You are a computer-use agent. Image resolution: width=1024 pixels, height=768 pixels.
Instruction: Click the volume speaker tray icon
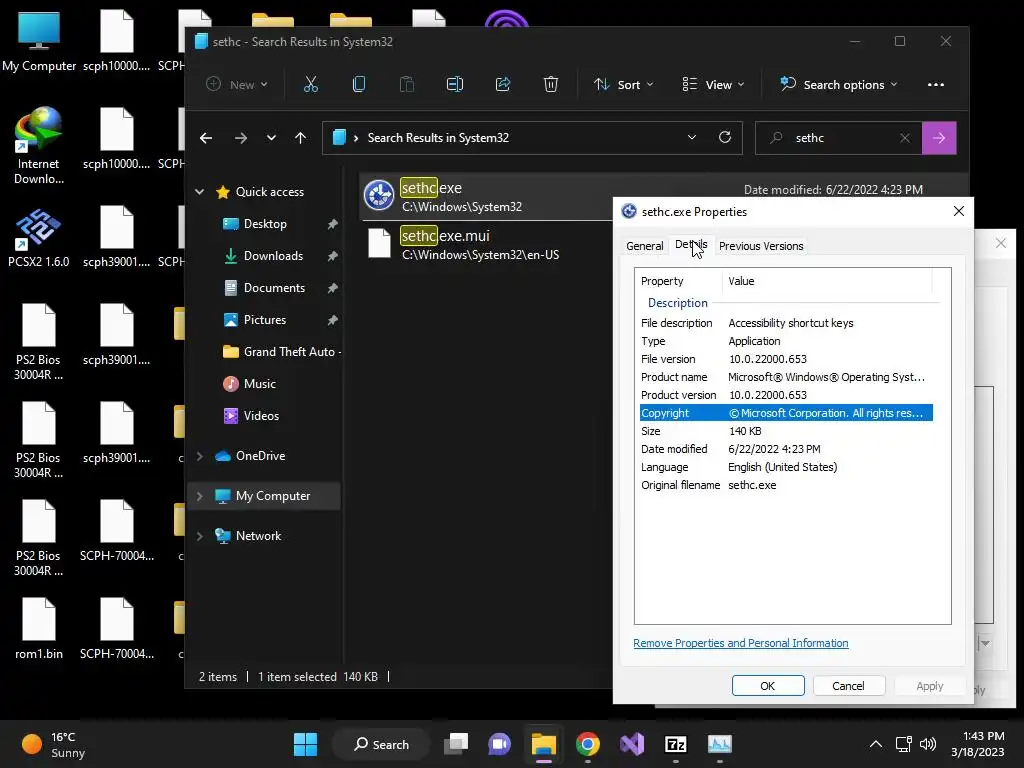[x=927, y=744]
